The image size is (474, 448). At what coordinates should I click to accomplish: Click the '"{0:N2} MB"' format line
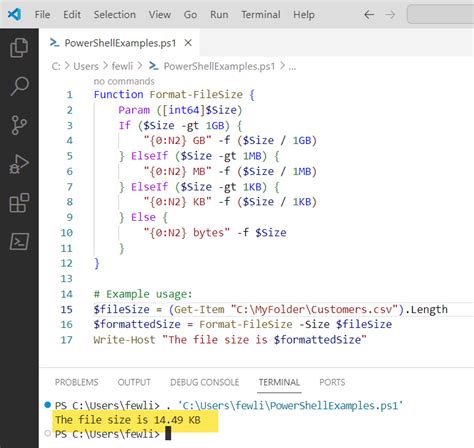click(x=230, y=171)
